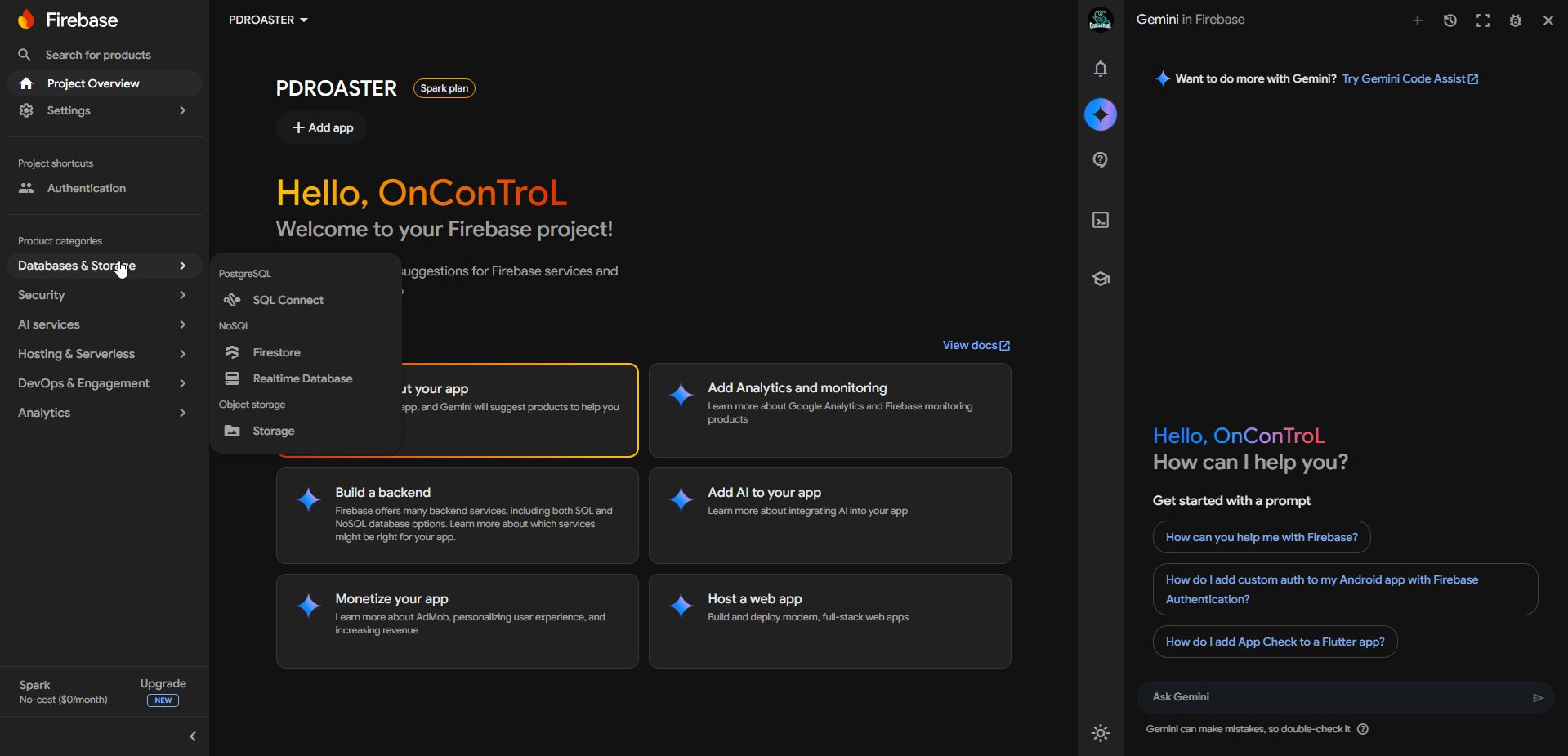The width and height of the screenshot is (1568, 756).
Task: Toggle light/dark theme sun icon
Action: point(1101,733)
